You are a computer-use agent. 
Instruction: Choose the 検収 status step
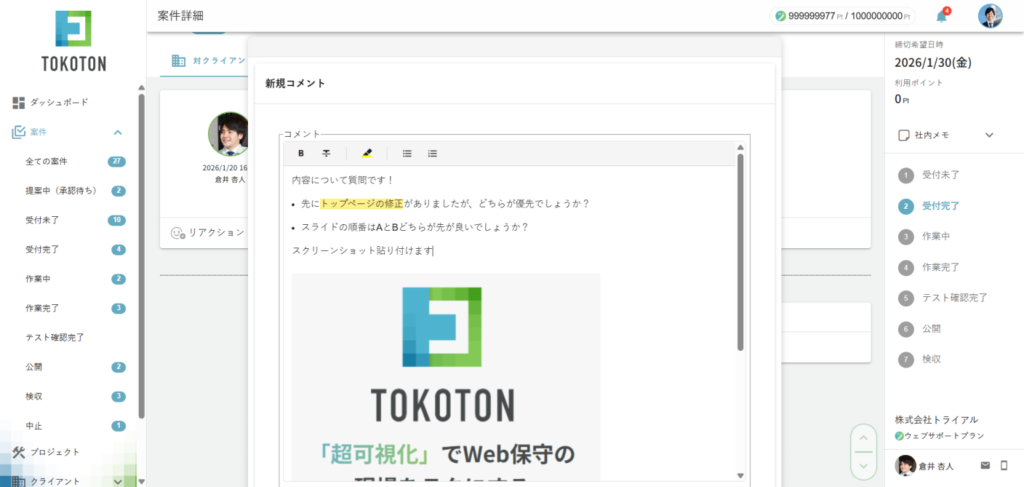(x=930, y=359)
